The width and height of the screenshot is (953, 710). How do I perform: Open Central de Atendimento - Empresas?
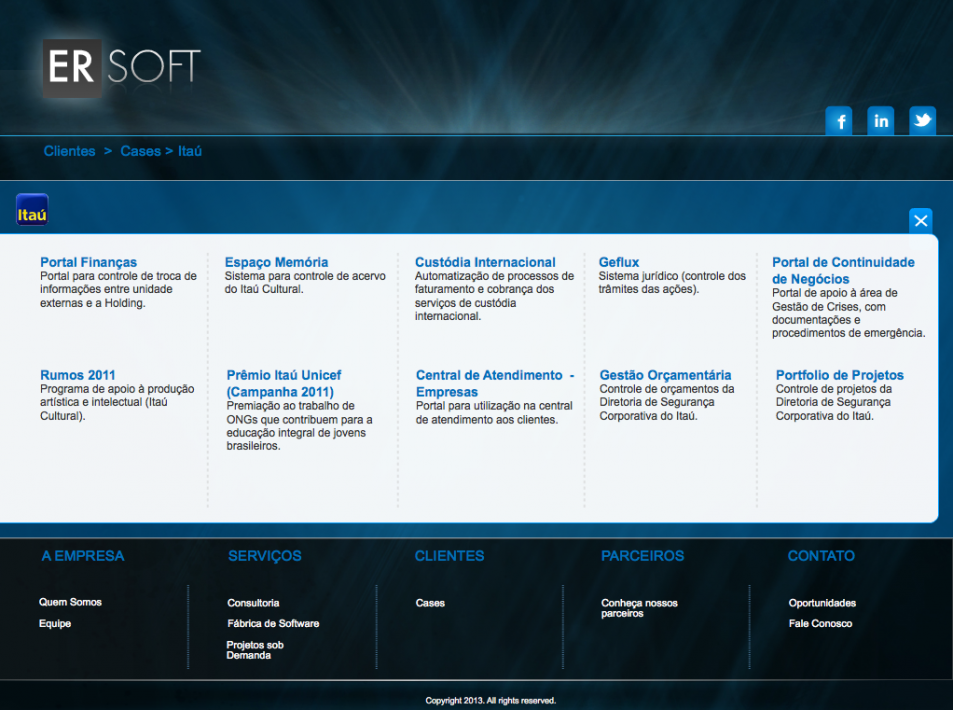(x=495, y=384)
